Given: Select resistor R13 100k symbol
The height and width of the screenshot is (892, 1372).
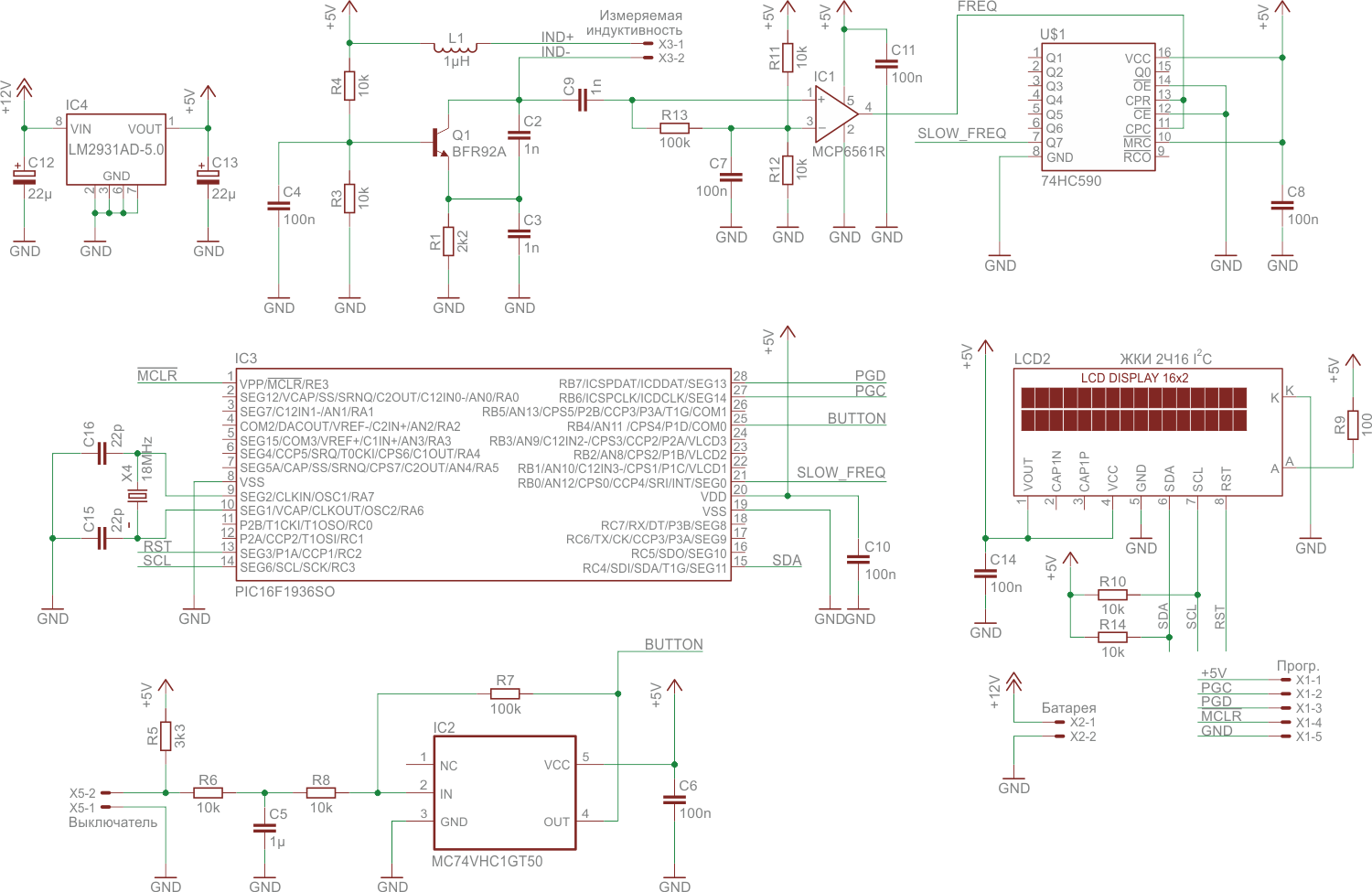Looking at the screenshot, I should click(674, 129).
